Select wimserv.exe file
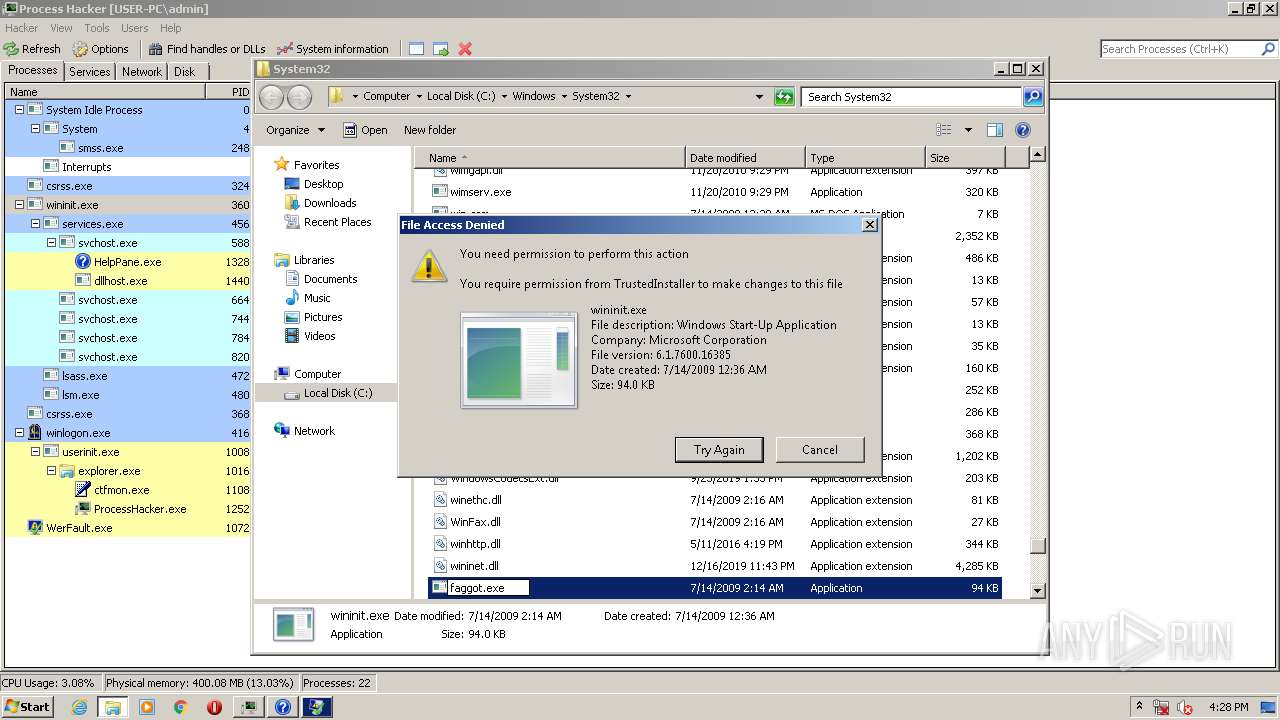The image size is (1280, 720). click(x=480, y=192)
